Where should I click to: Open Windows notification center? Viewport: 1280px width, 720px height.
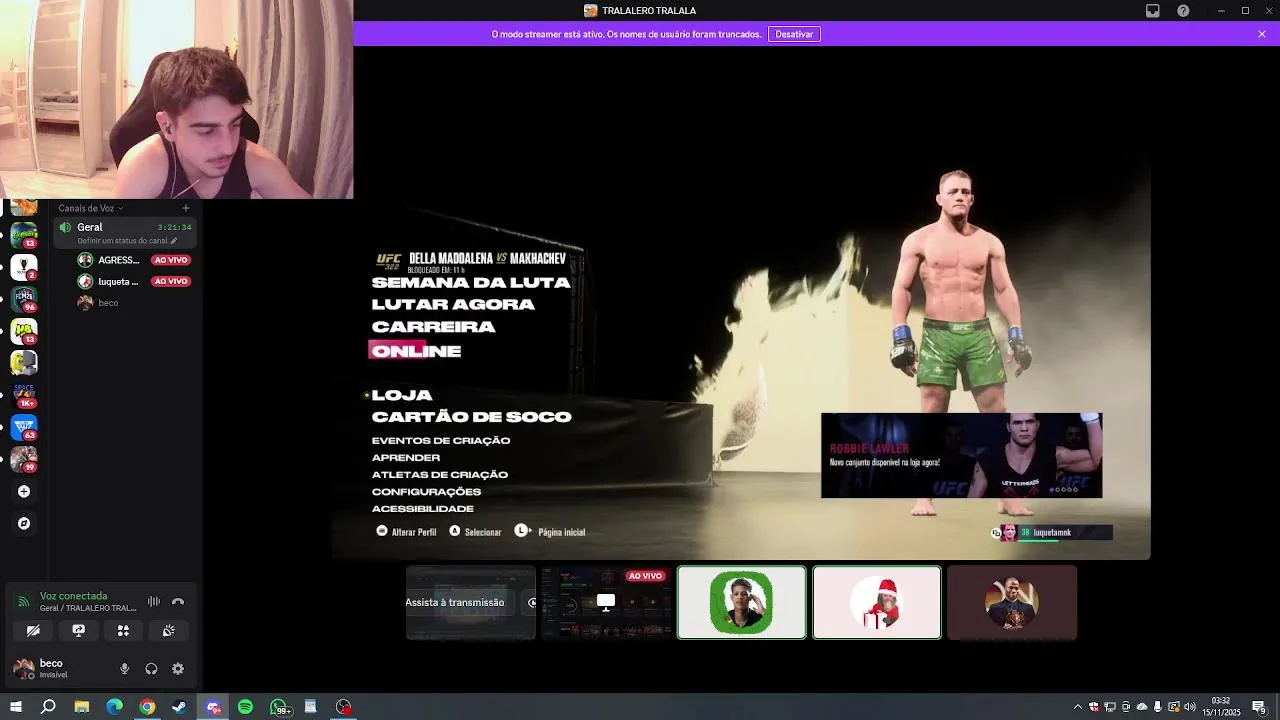tap(1259, 707)
